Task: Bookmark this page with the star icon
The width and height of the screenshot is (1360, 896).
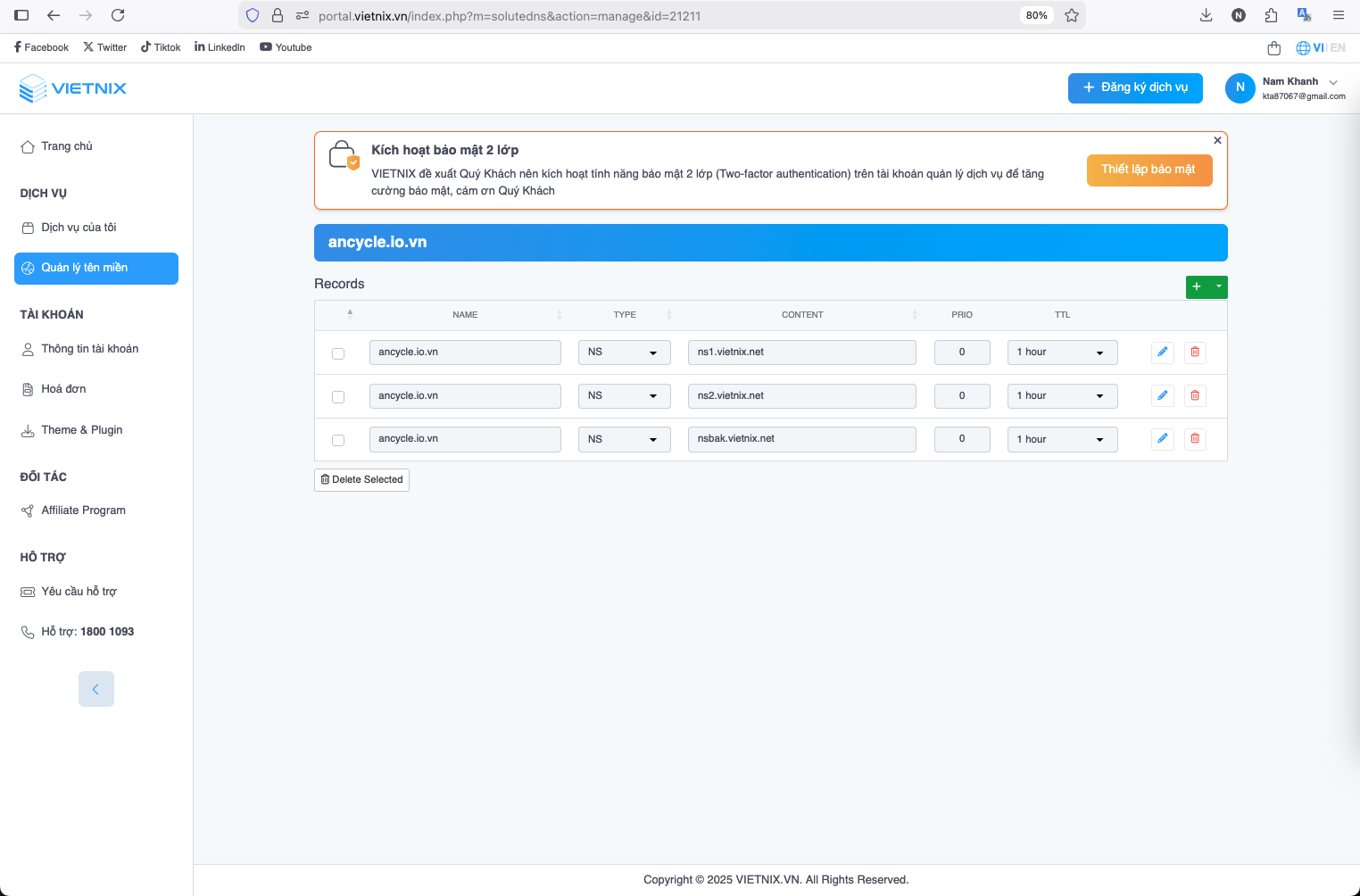Action: point(1072,15)
